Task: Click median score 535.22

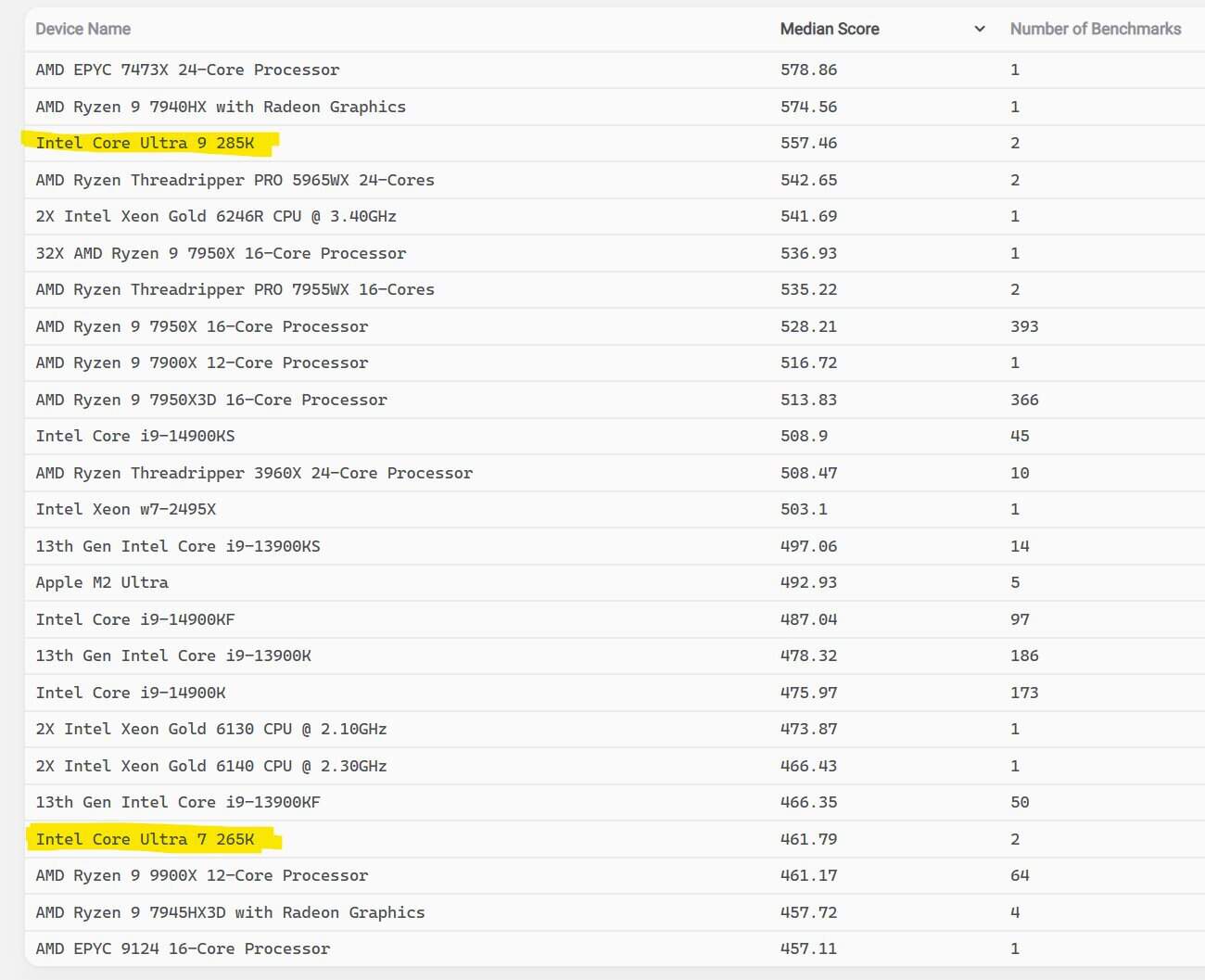Action: tap(808, 289)
